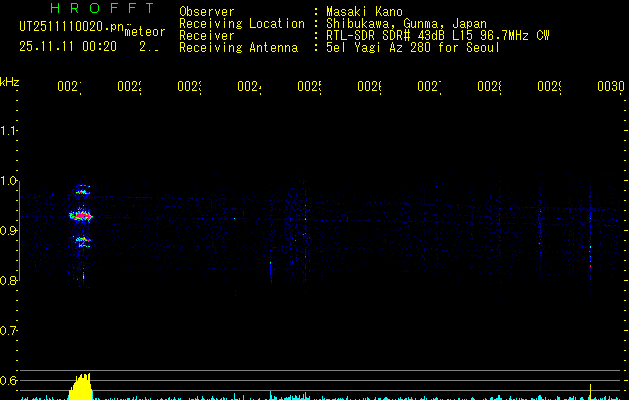Screen dimensions: 629x400
Task: Click the 0028 time axis label
Action: tap(489, 86)
